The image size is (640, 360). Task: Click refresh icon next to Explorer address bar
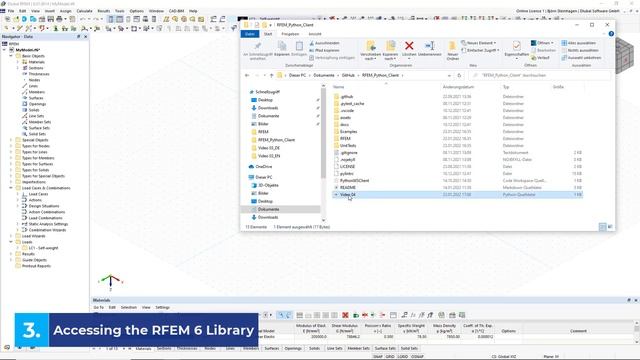[459, 76]
